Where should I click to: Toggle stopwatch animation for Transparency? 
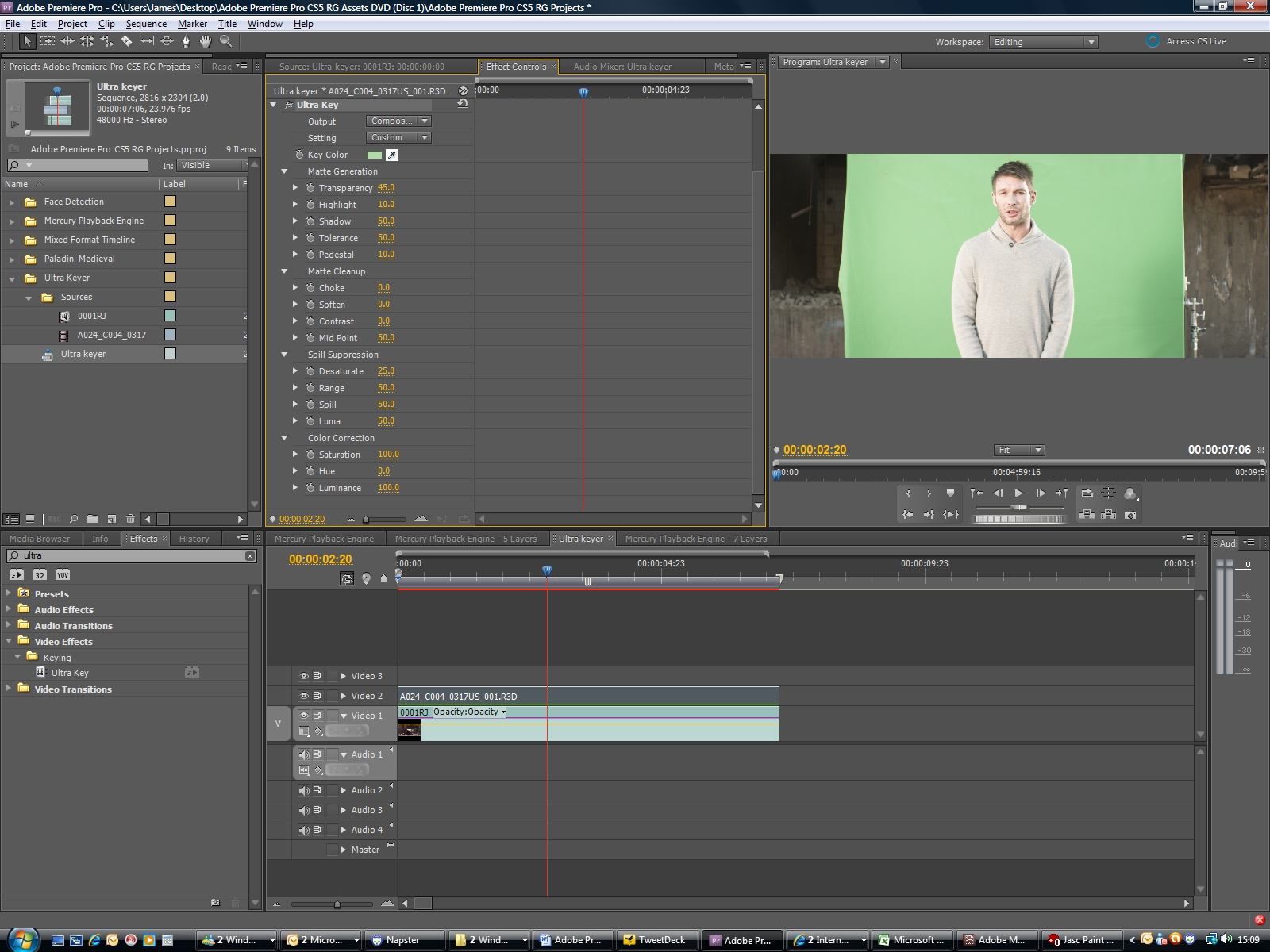310,188
